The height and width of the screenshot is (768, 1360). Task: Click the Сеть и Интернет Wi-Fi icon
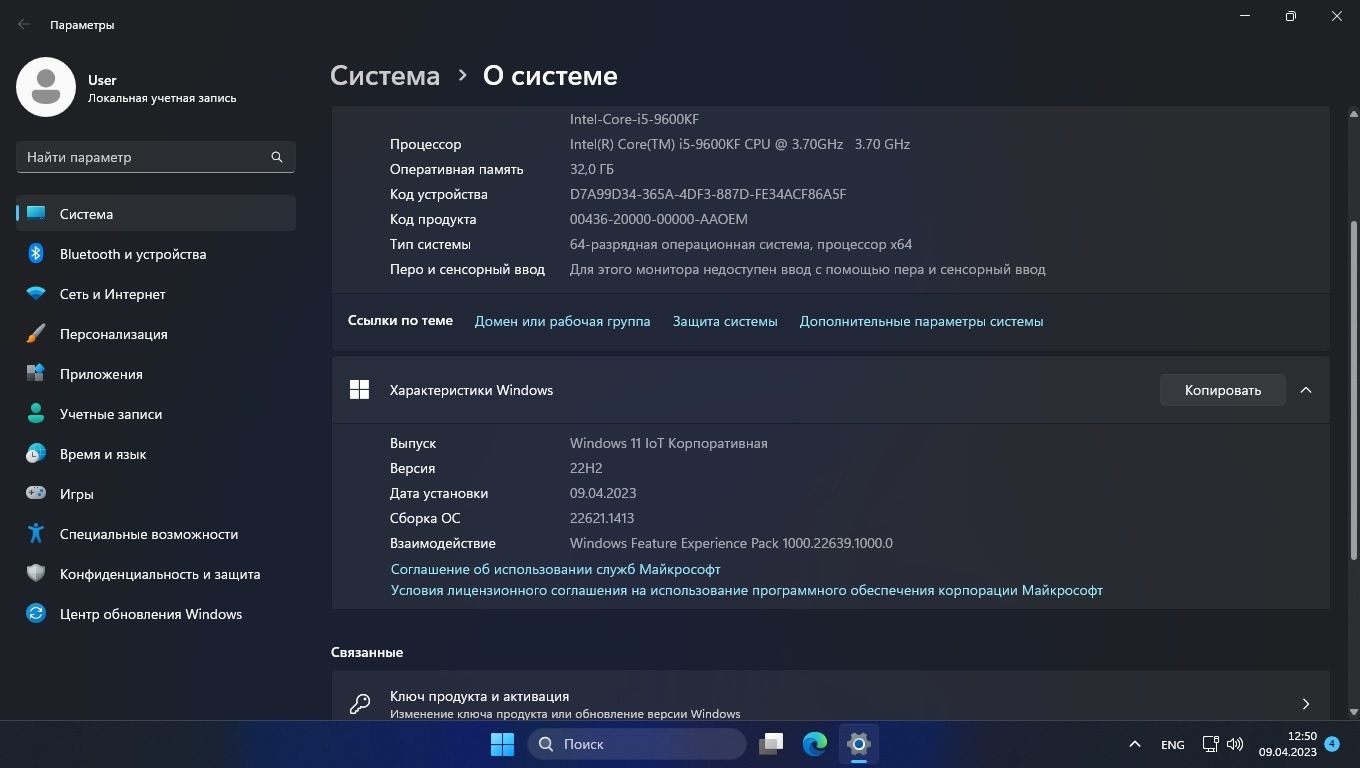point(36,294)
